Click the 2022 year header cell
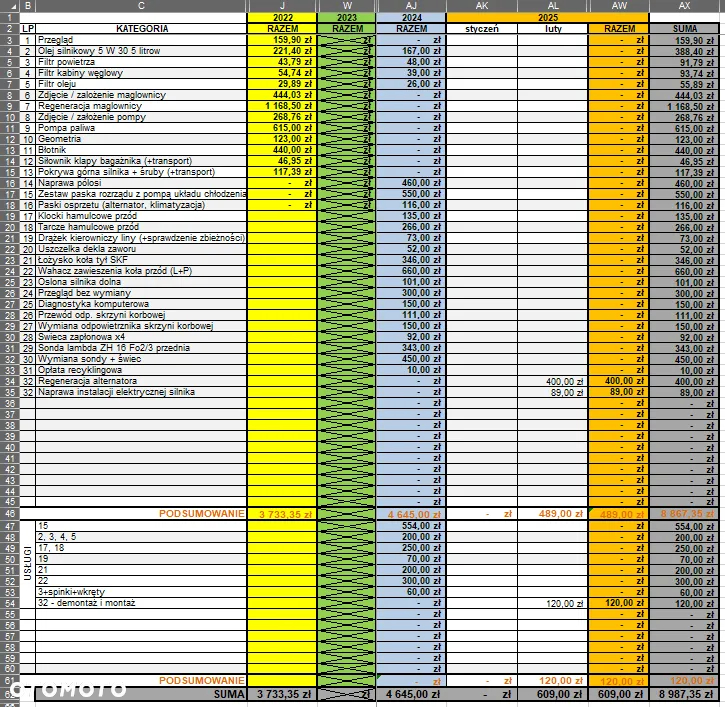725x707 pixels. coord(282,18)
